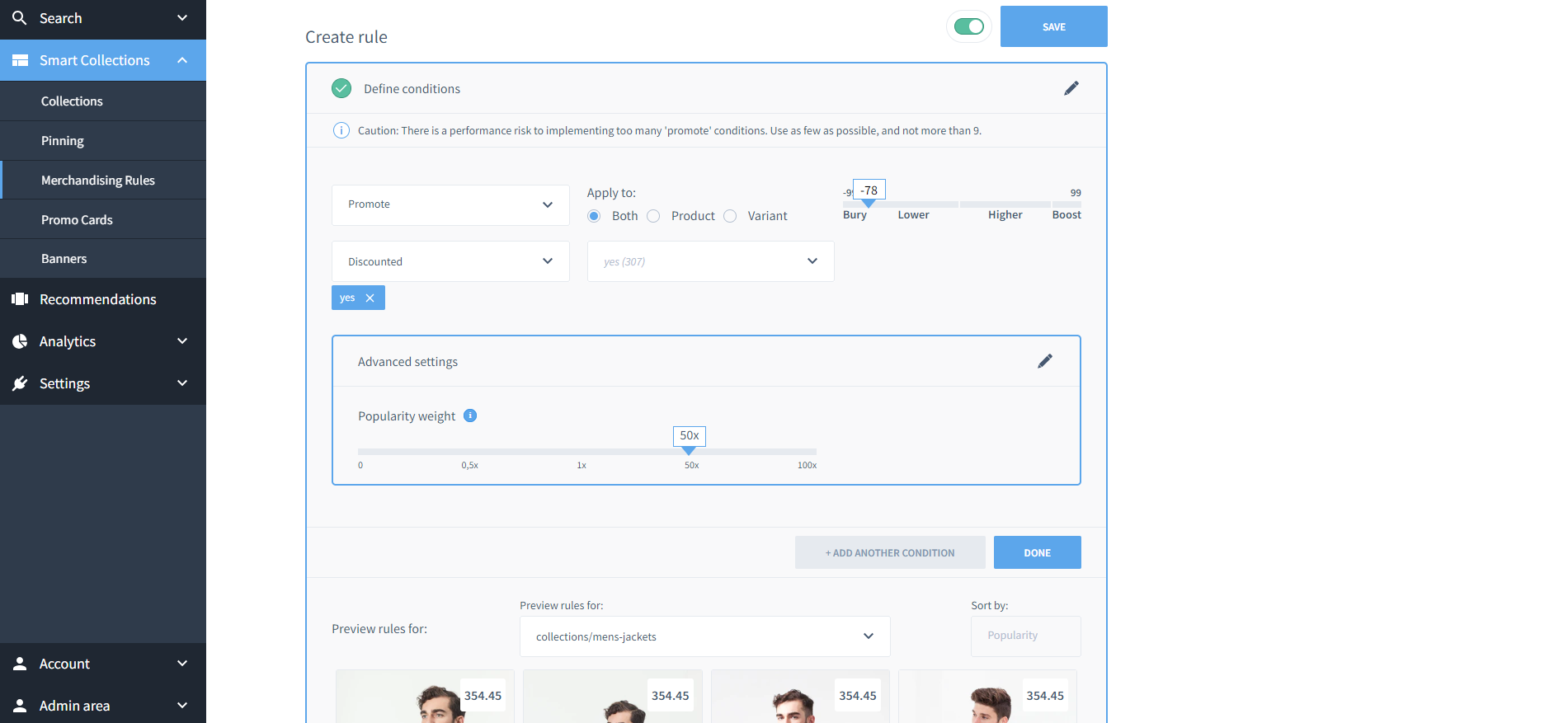Edit Advanced settings with pencil icon

1044,361
